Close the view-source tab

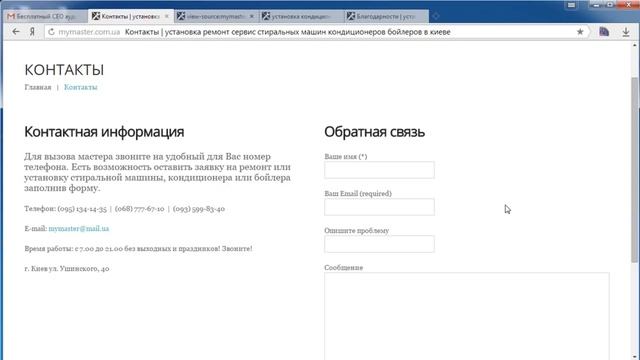click(x=251, y=16)
